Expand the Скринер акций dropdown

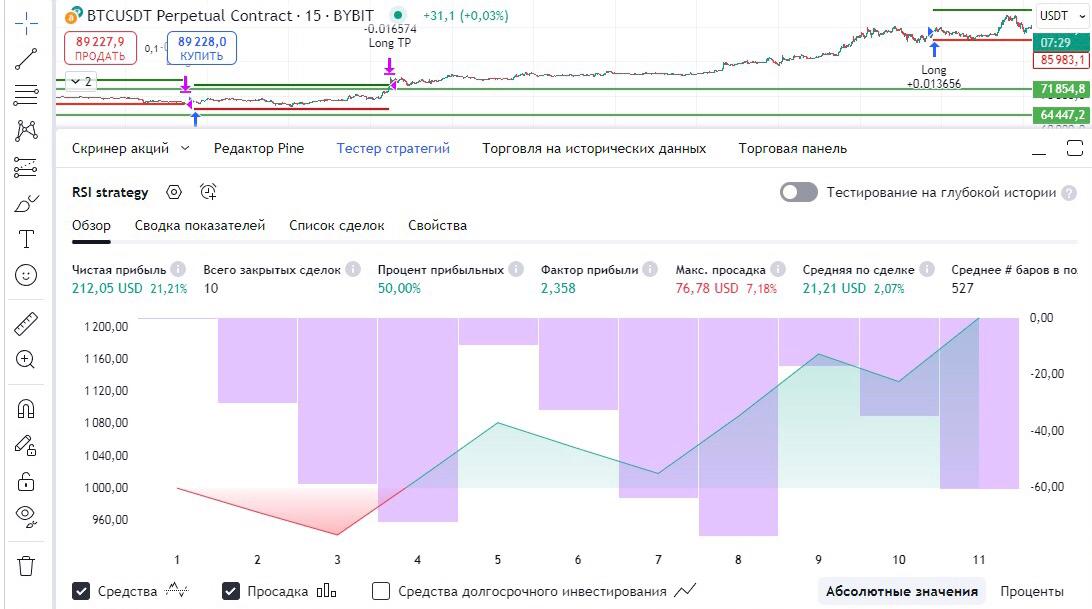click(x=184, y=149)
